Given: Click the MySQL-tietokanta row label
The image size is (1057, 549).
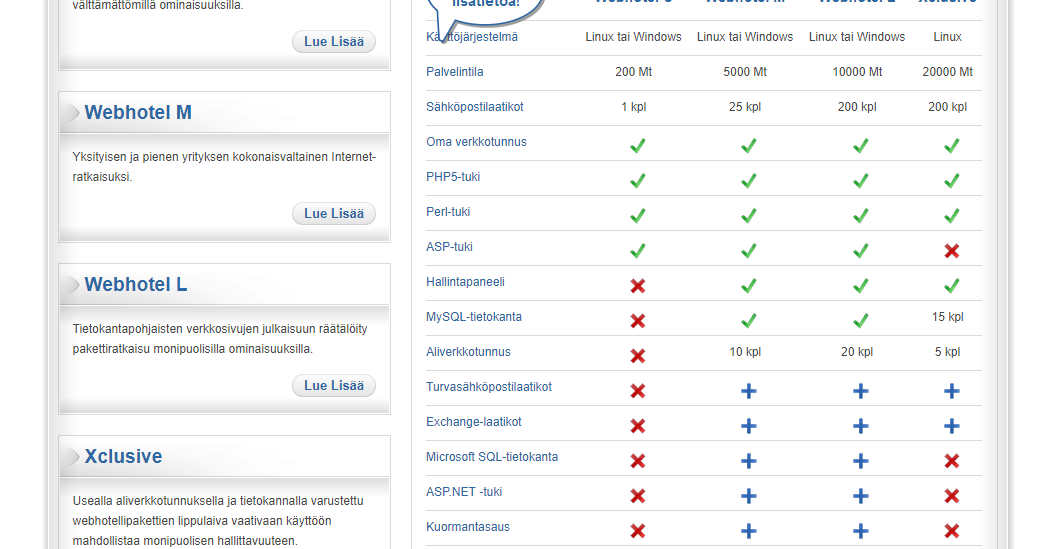Looking at the screenshot, I should coord(474,317).
